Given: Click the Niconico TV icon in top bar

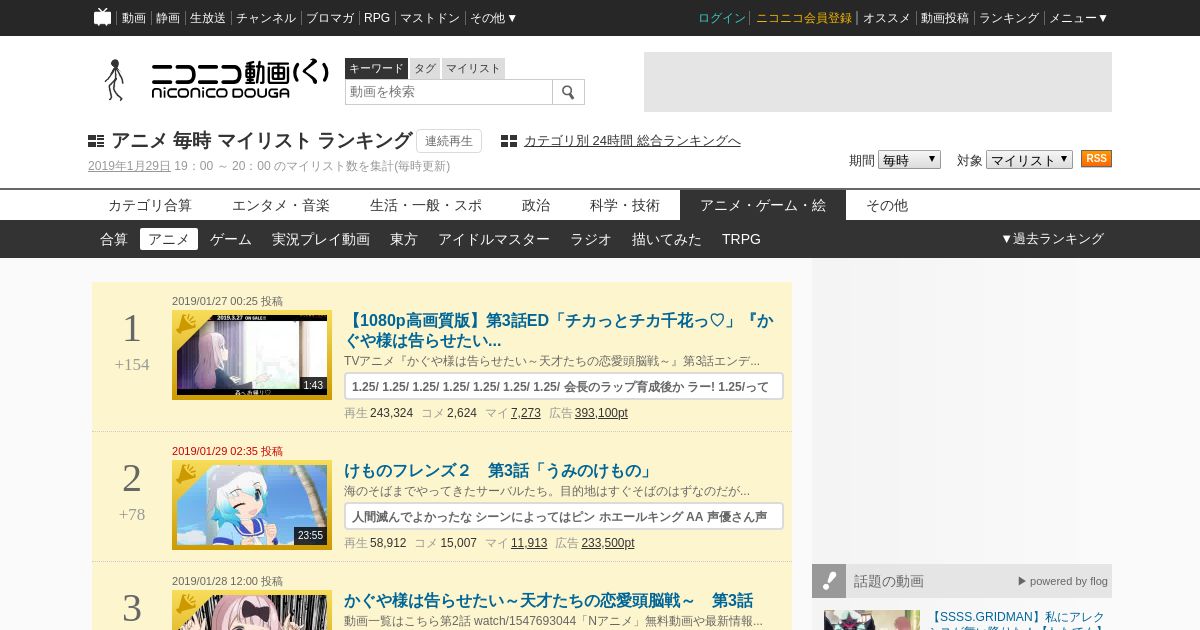Looking at the screenshot, I should (x=102, y=17).
